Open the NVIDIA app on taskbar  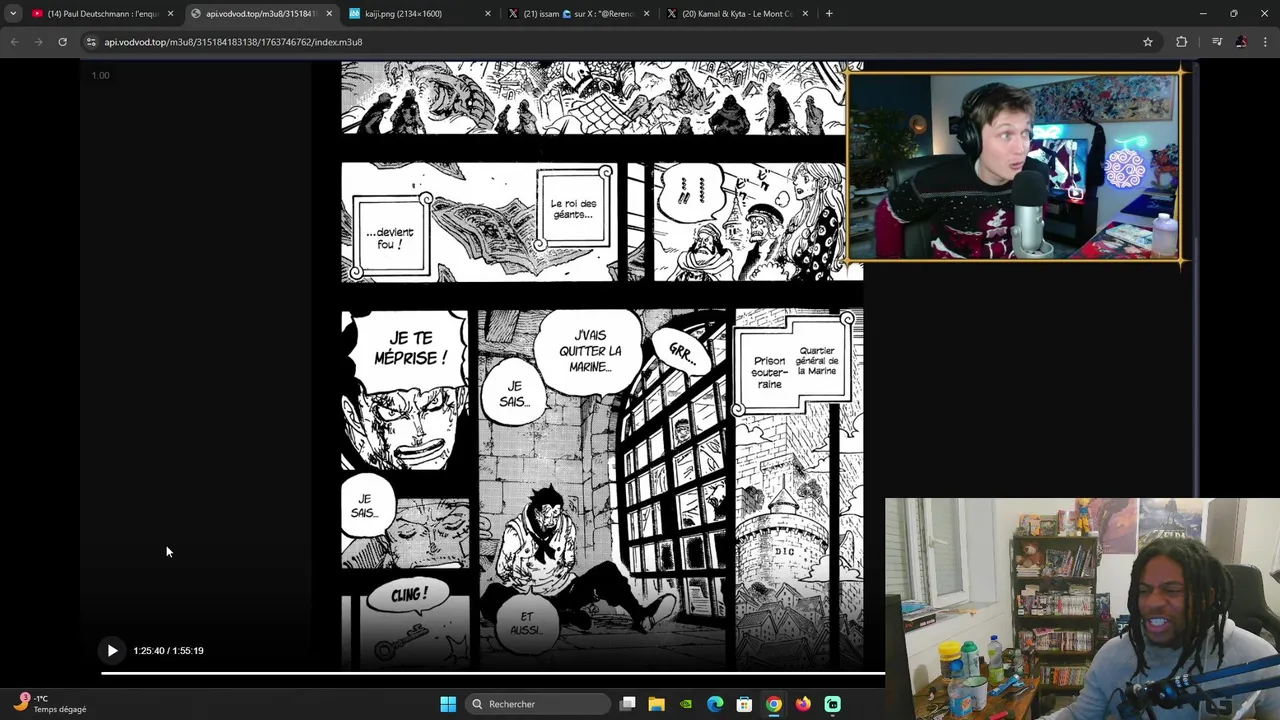tap(686, 704)
